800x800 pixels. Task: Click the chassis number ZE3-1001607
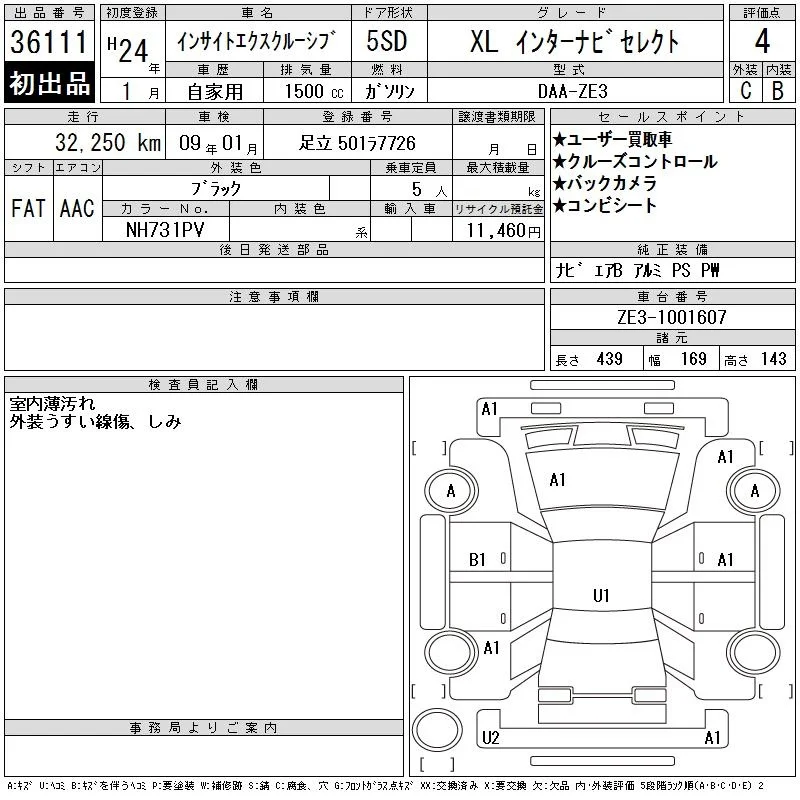coord(672,317)
